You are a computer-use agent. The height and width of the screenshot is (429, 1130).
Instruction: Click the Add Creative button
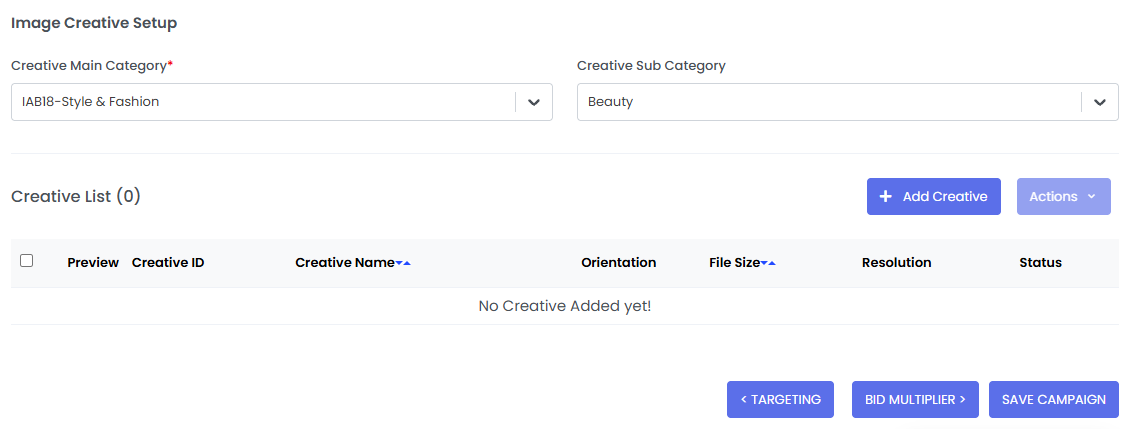(x=933, y=197)
